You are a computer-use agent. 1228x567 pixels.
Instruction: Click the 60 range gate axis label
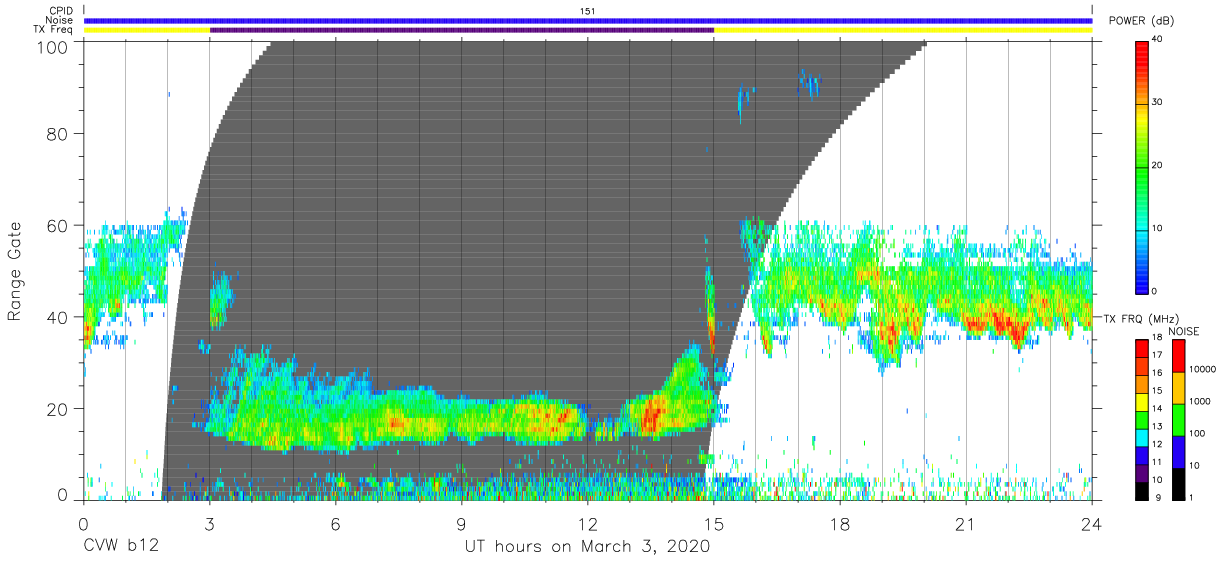59,226
